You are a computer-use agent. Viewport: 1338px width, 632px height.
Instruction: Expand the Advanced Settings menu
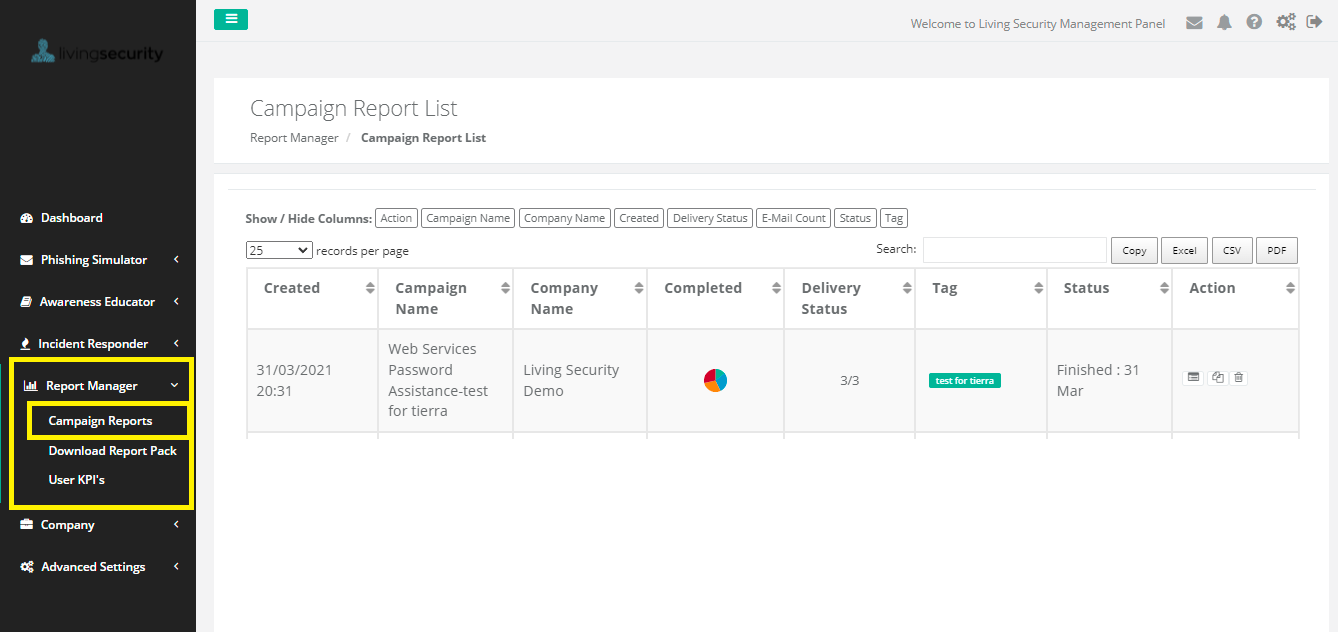[x=98, y=566]
